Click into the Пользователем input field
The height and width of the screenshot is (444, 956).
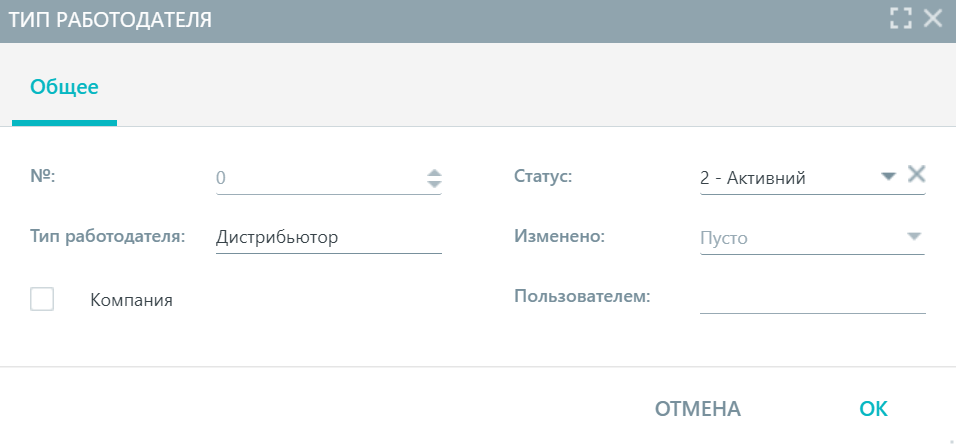click(813, 298)
